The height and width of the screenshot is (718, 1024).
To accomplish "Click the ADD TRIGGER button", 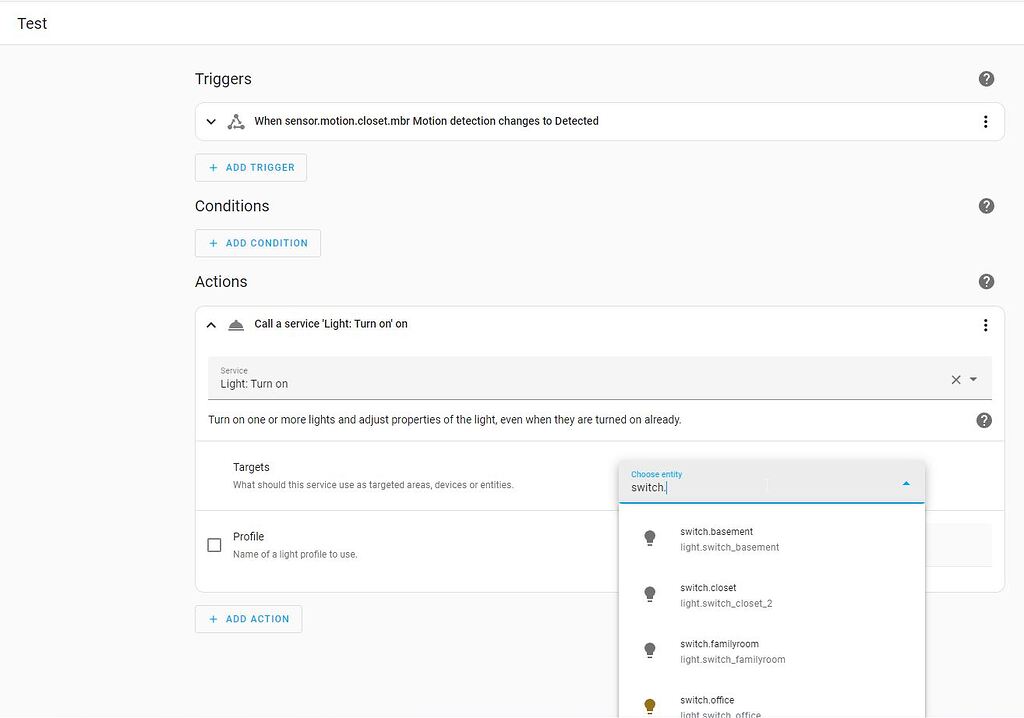I will [250, 167].
